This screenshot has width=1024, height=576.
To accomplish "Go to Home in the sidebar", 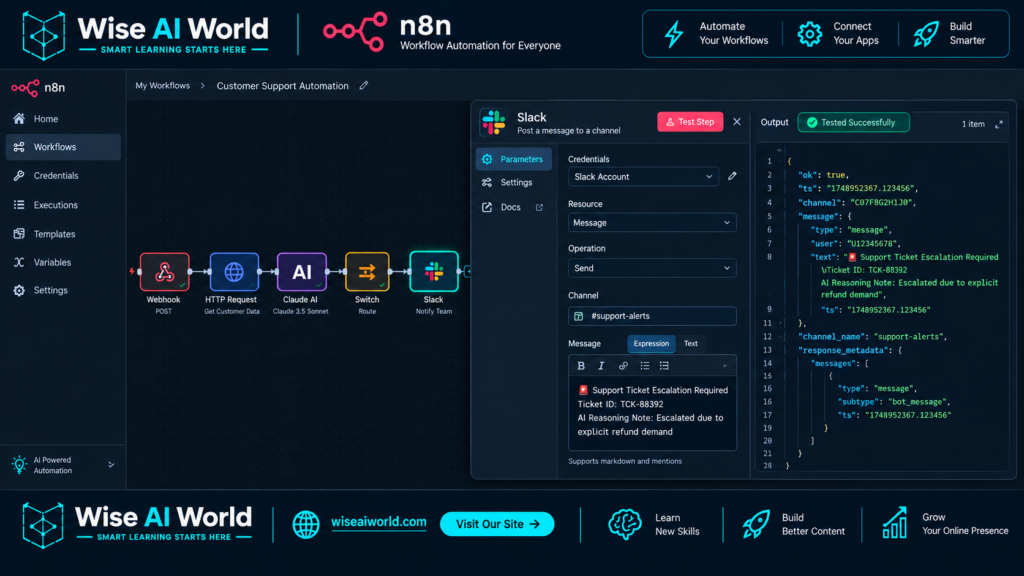I will click(63, 119).
